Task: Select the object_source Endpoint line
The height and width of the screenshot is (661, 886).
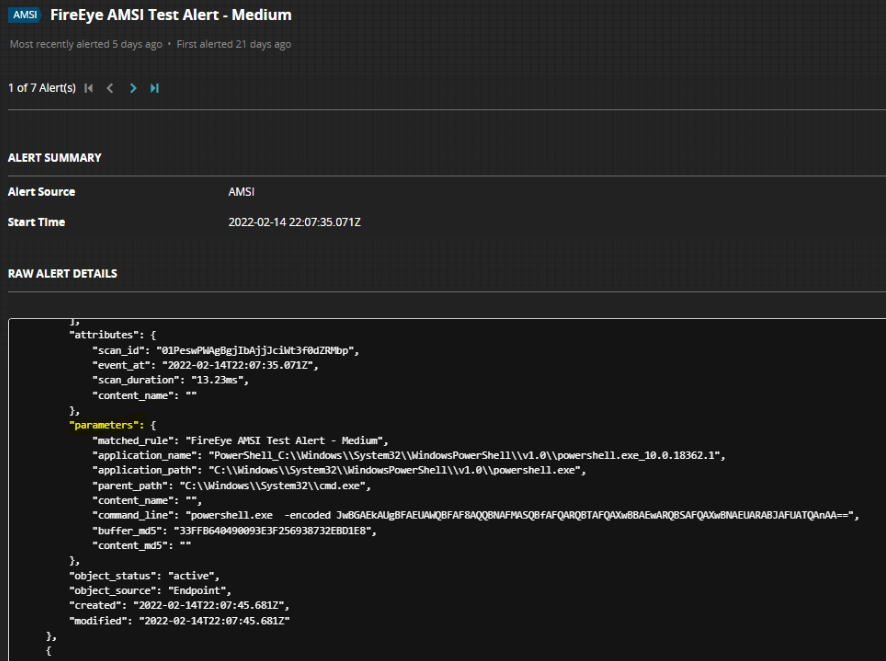Action: click(x=150, y=590)
